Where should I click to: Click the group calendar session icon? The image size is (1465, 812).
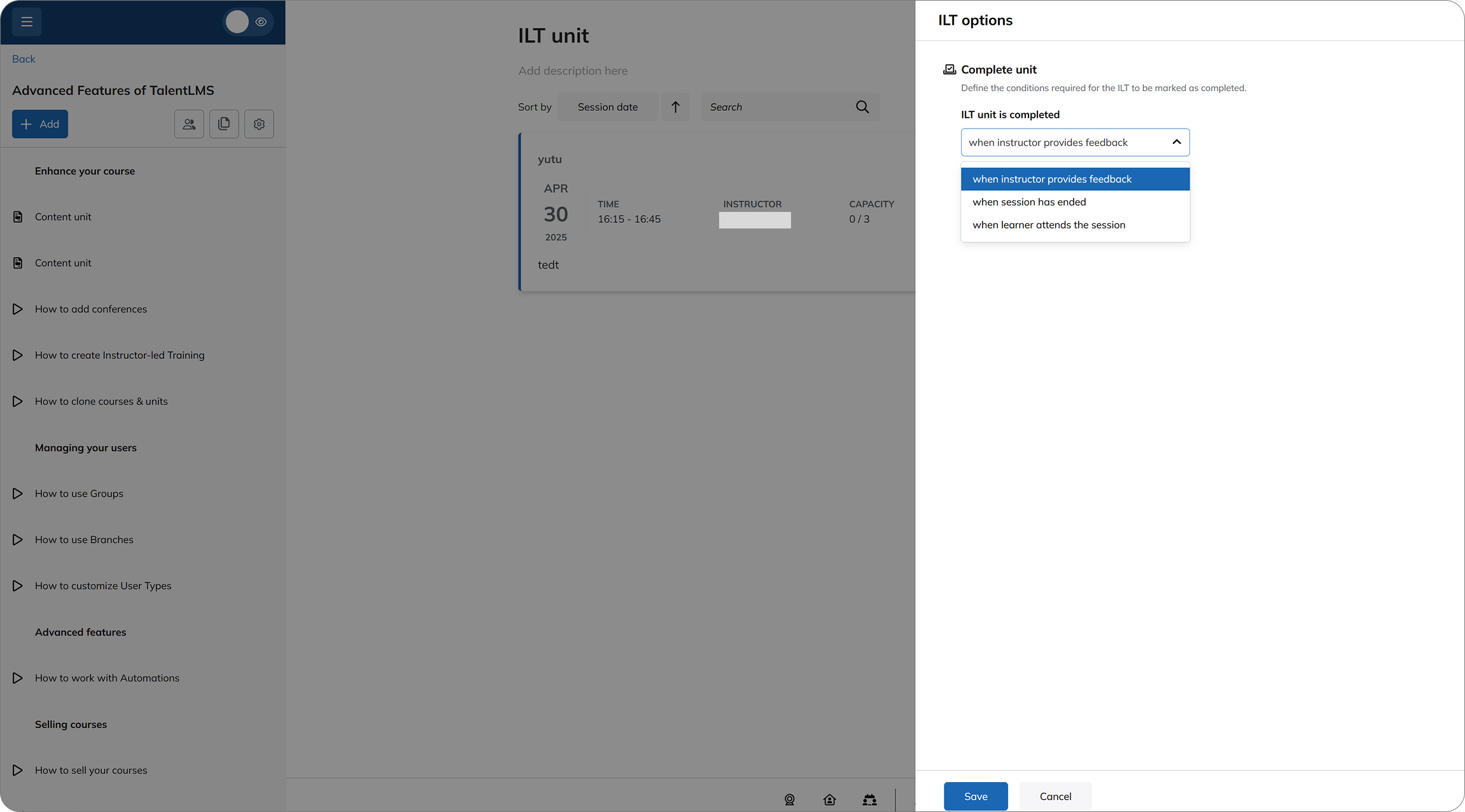tap(870, 800)
